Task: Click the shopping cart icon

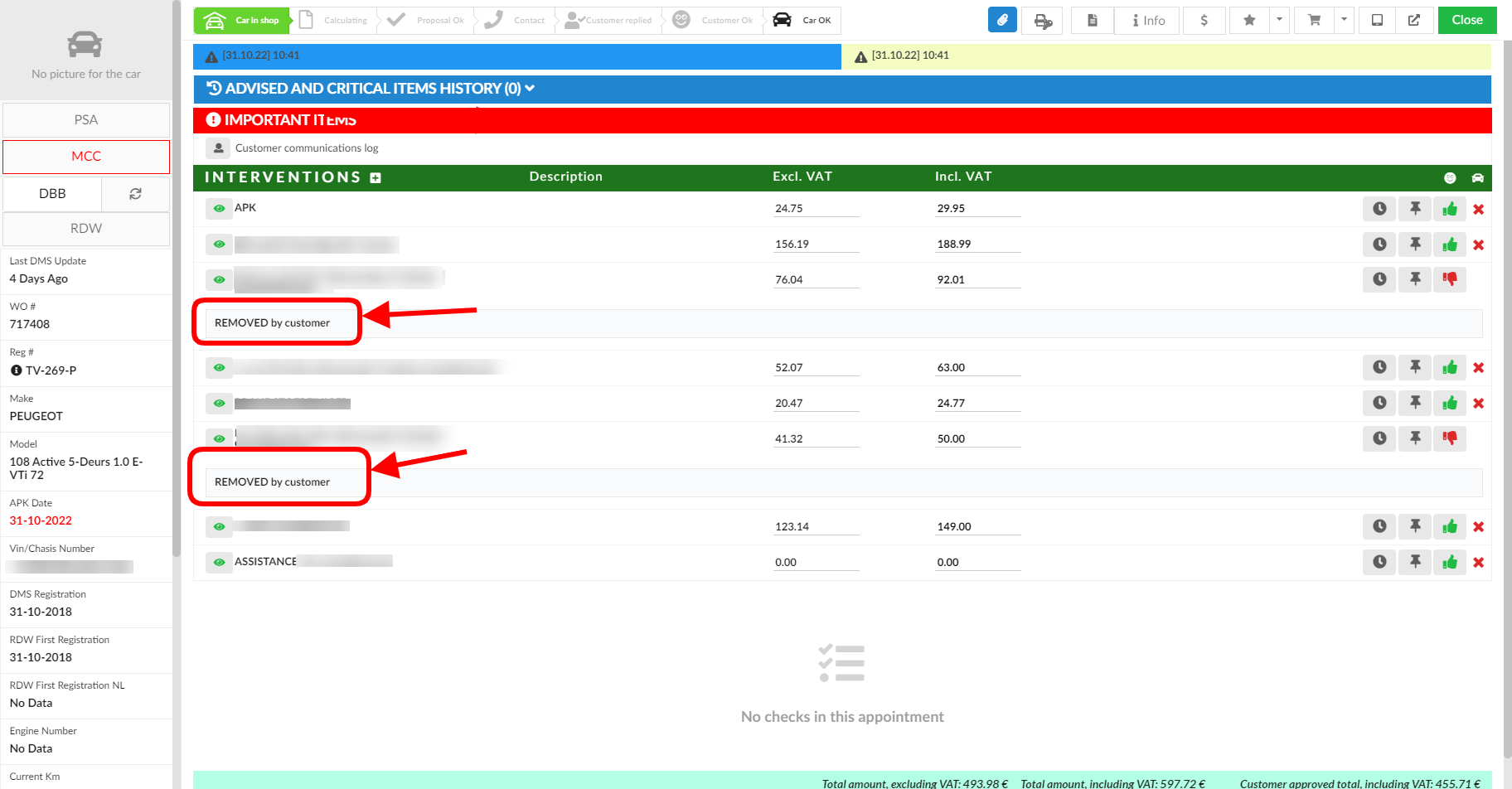Action: 1314,20
